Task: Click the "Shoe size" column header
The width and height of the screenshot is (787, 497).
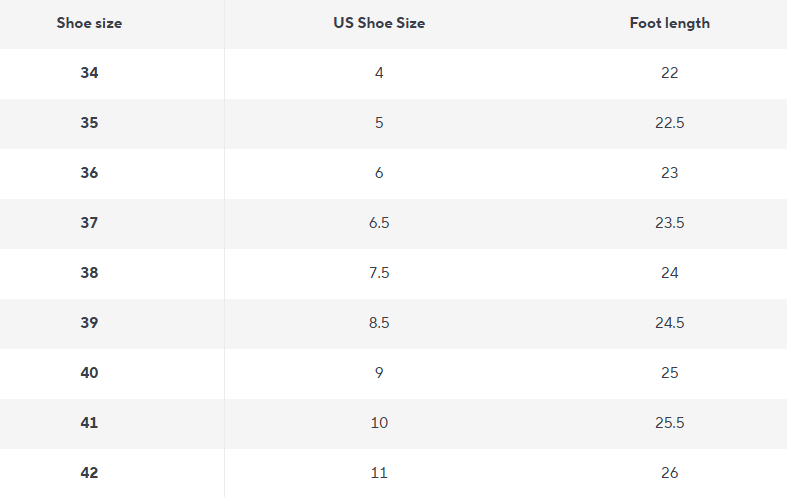Action: coord(89,23)
